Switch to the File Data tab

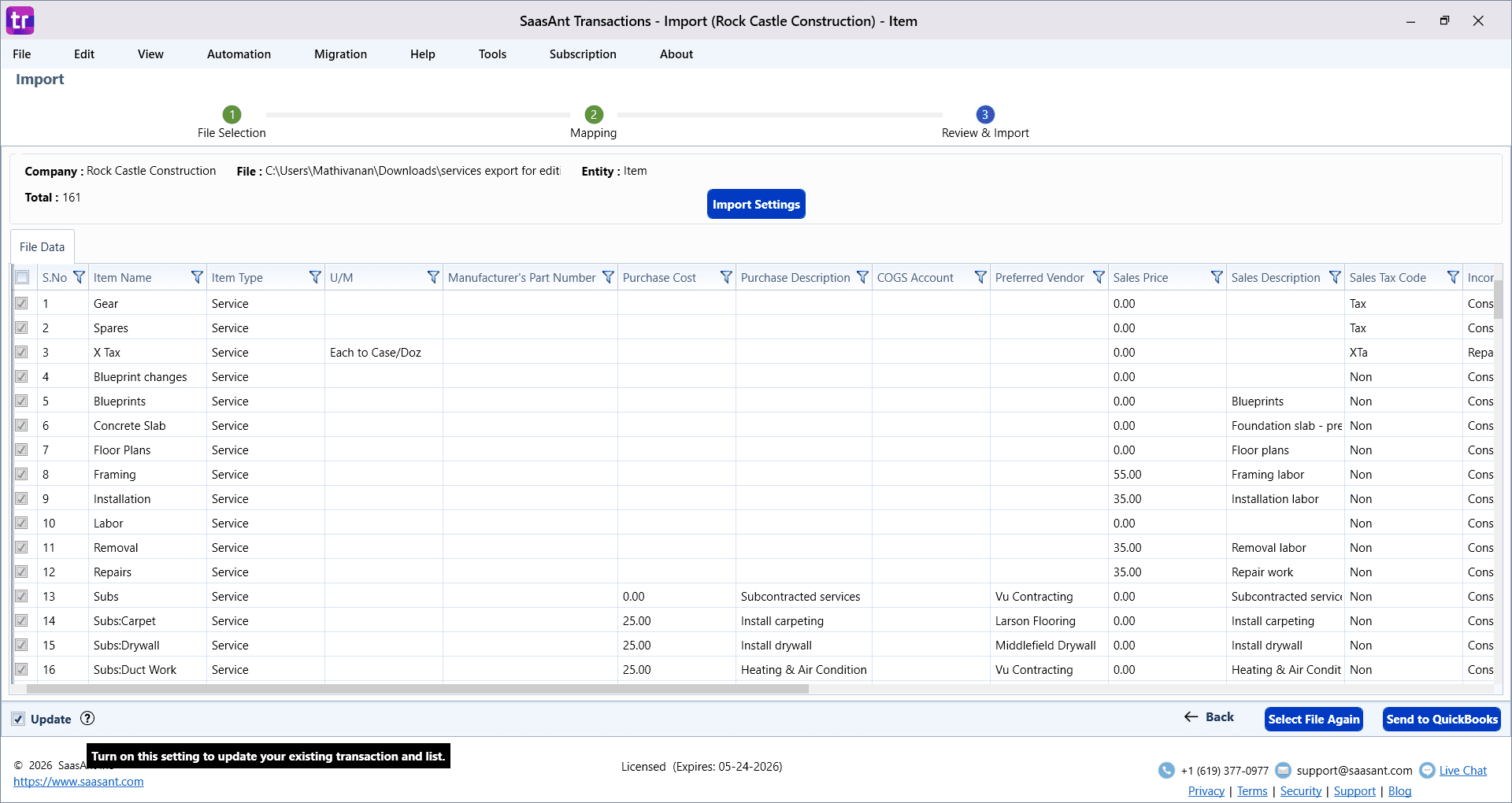[x=41, y=246]
